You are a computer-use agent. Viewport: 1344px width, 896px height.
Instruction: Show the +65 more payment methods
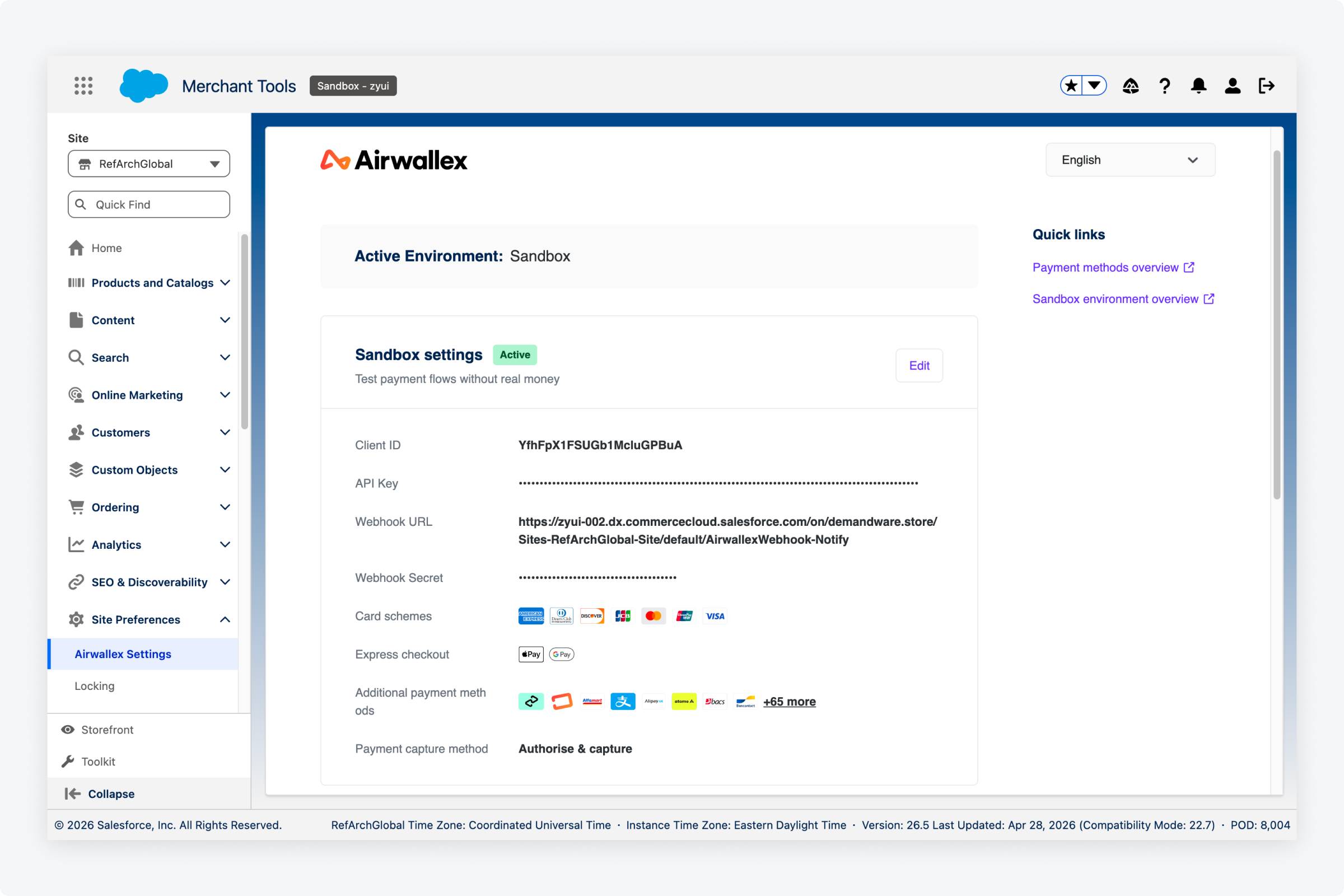[x=789, y=702]
